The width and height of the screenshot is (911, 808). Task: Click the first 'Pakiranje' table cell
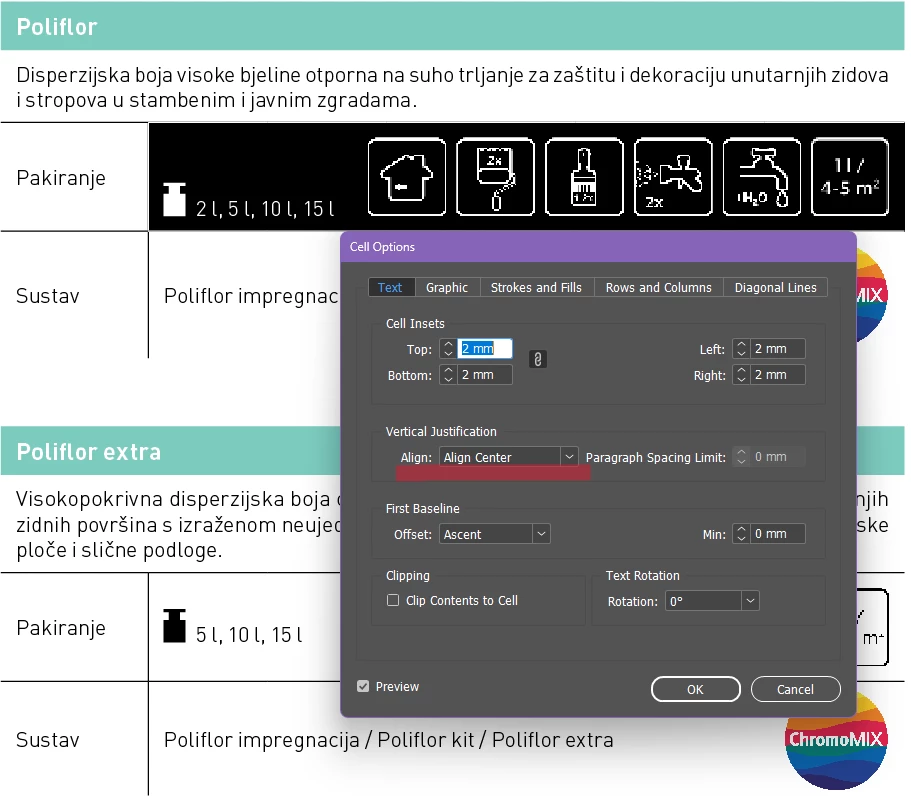[74, 177]
